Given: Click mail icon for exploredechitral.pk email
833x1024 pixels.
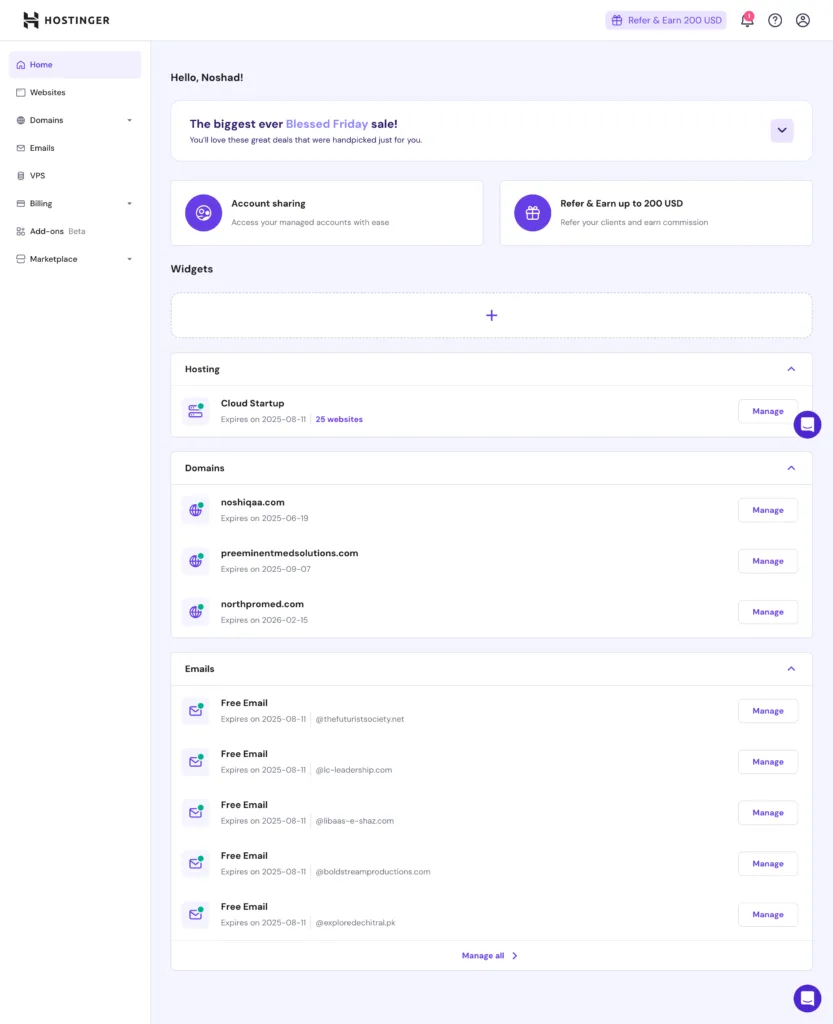Looking at the screenshot, I should point(195,914).
